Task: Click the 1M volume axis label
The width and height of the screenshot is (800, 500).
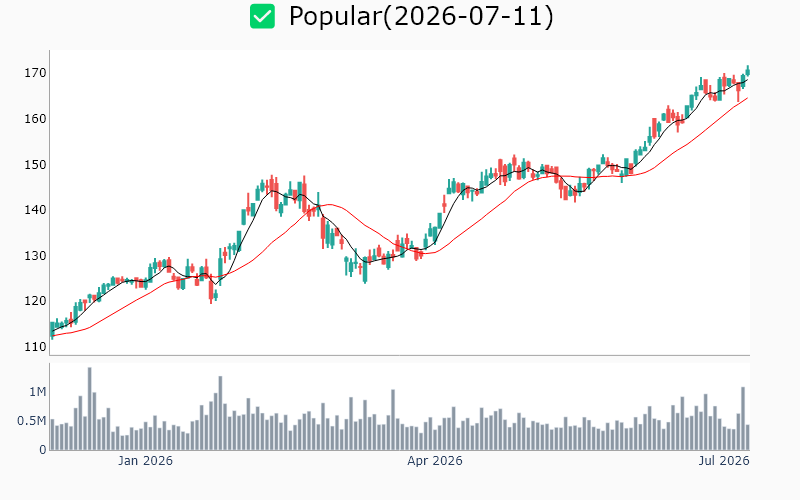Action: pyautogui.click(x=38, y=392)
